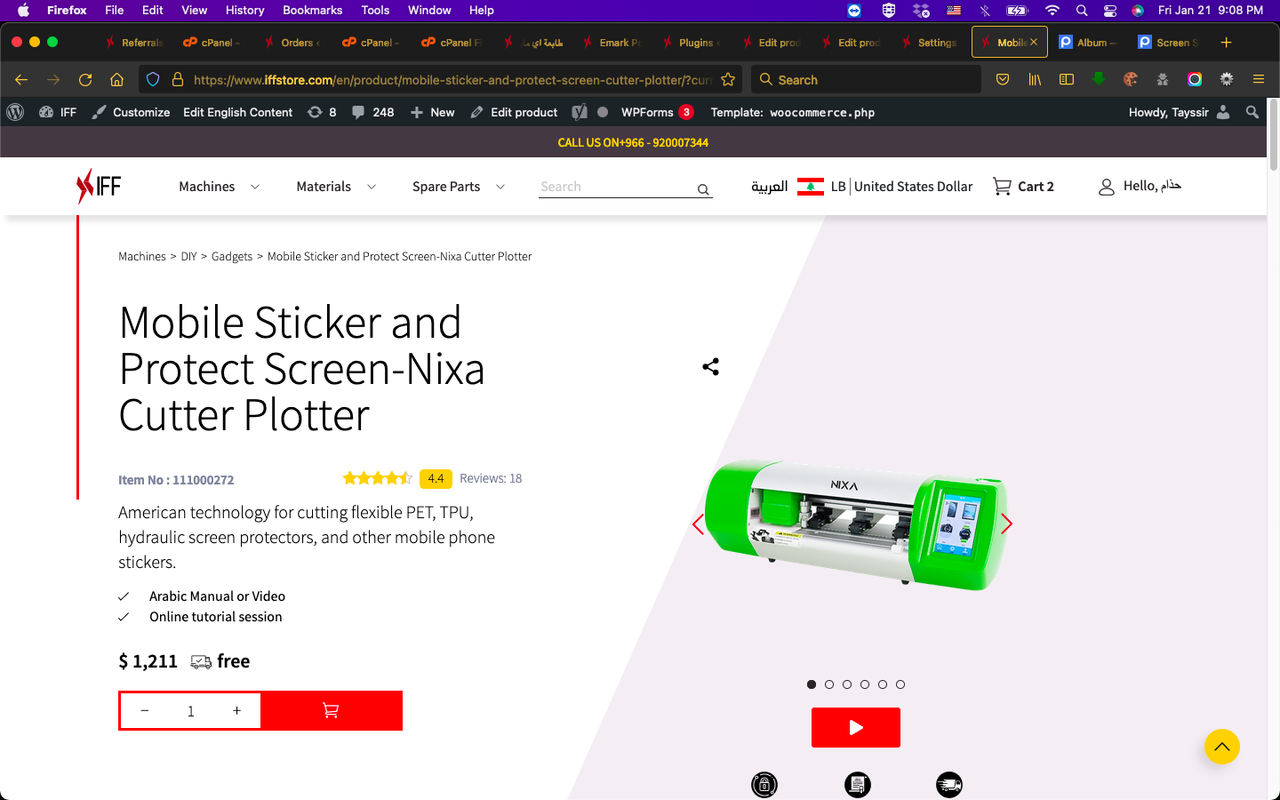Click the yellow scroll to top button
The image size is (1280, 800).
[1221, 745]
